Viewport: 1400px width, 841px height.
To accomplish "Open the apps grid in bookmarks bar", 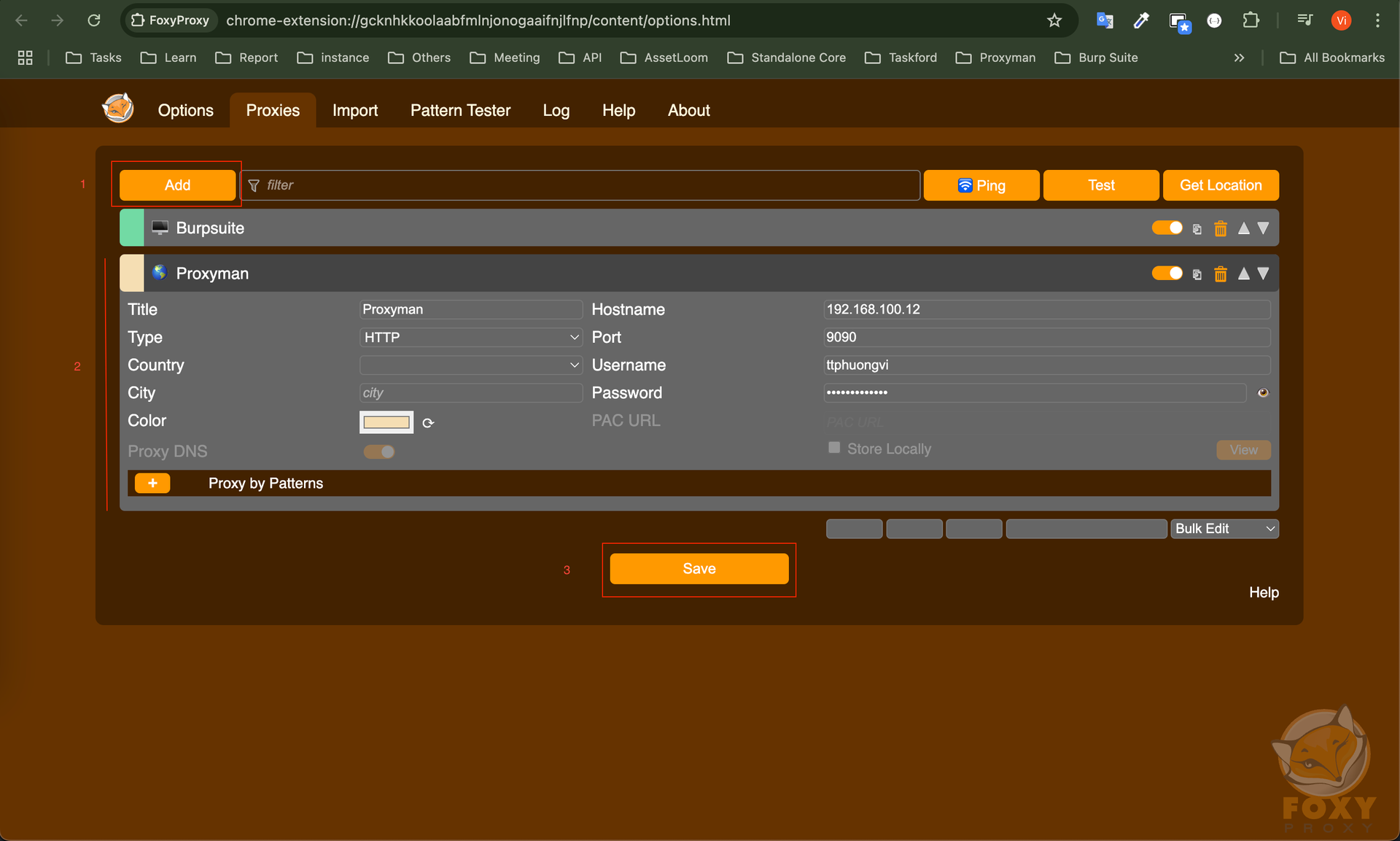I will [26, 58].
